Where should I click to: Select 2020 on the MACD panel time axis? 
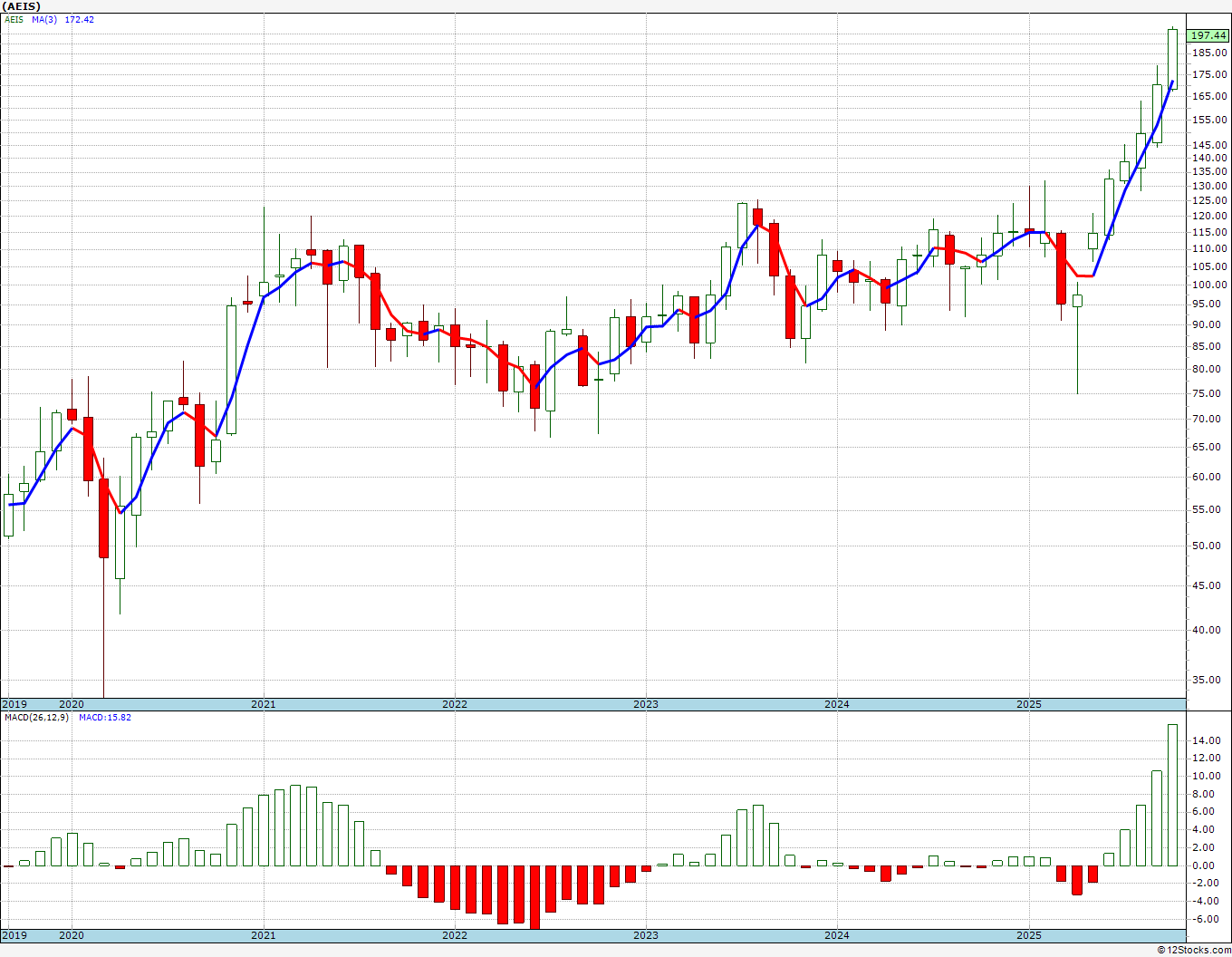point(72,935)
